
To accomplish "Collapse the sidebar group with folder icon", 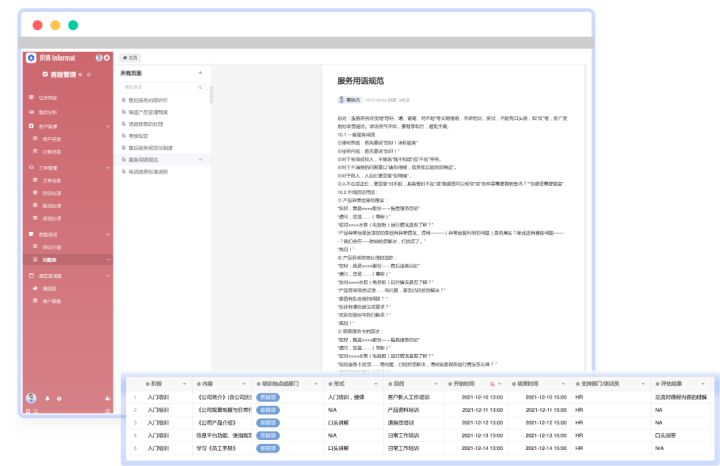I will [x=108, y=275].
